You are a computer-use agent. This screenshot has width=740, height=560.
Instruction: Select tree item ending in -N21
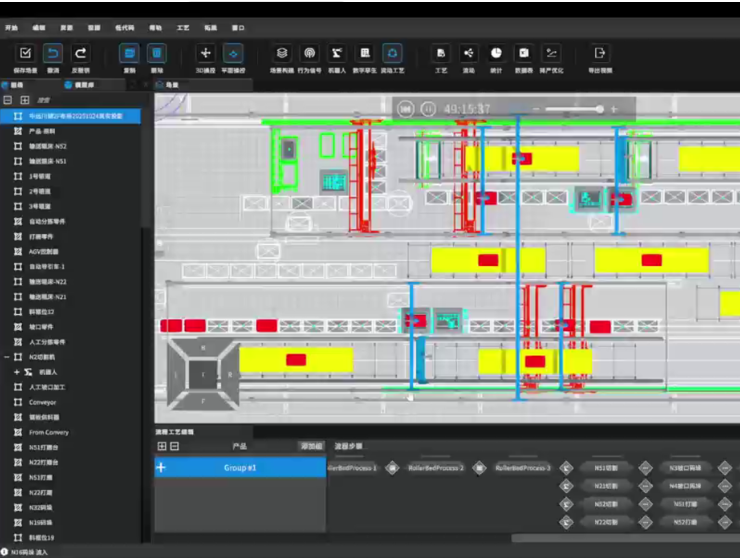pos(48,297)
